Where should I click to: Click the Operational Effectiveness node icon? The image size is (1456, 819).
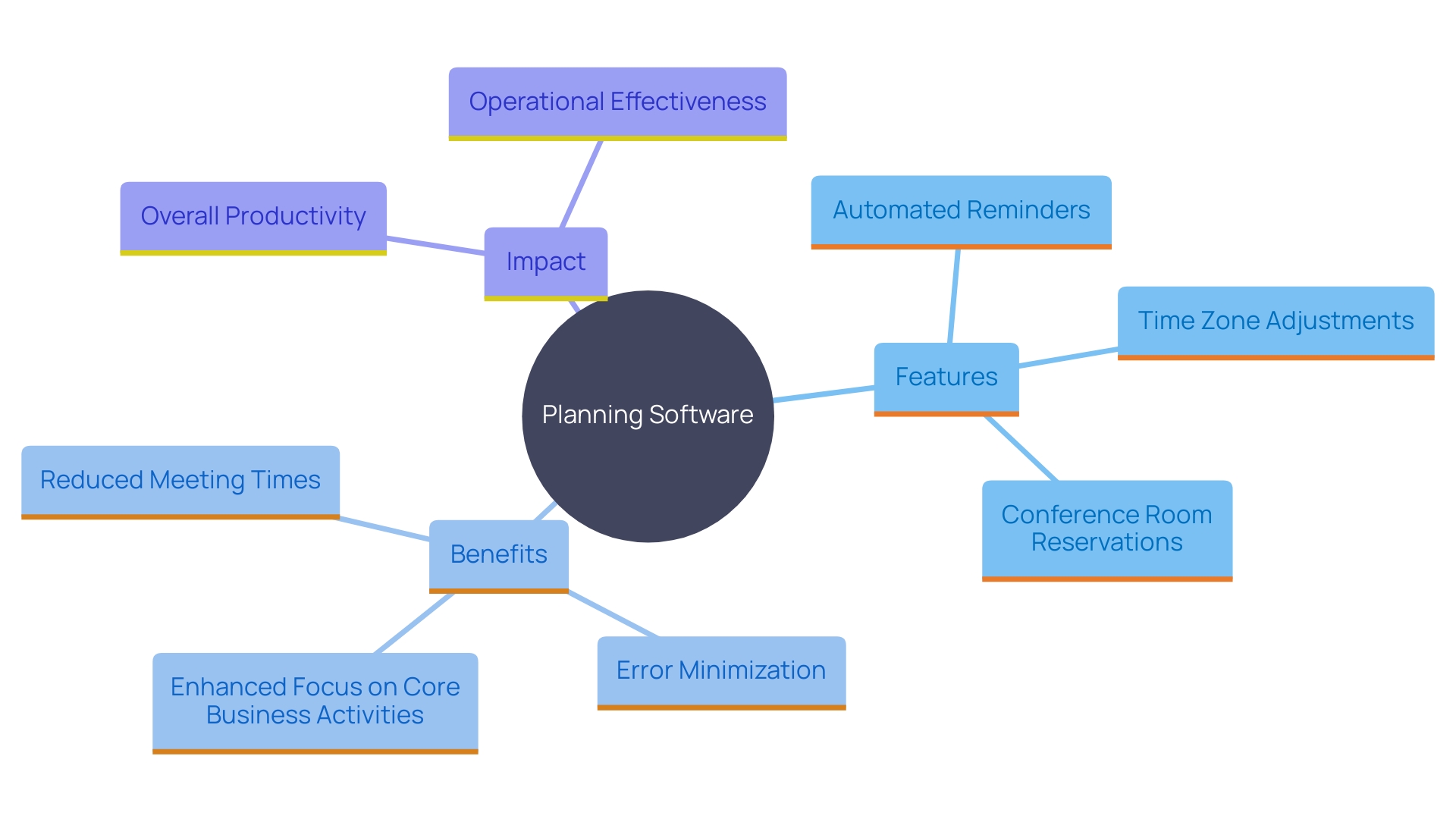[614, 101]
